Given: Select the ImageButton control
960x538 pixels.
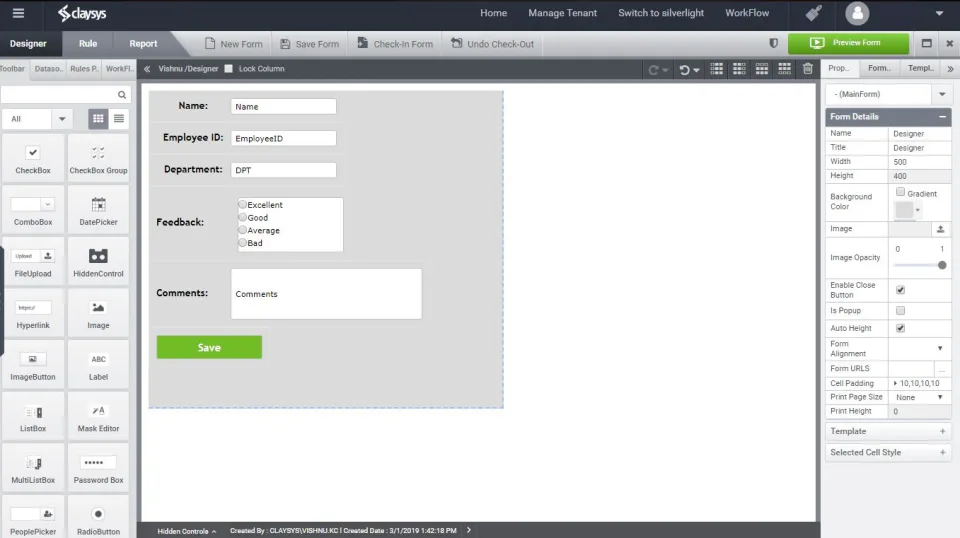Looking at the screenshot, I should tap(33, 365).
